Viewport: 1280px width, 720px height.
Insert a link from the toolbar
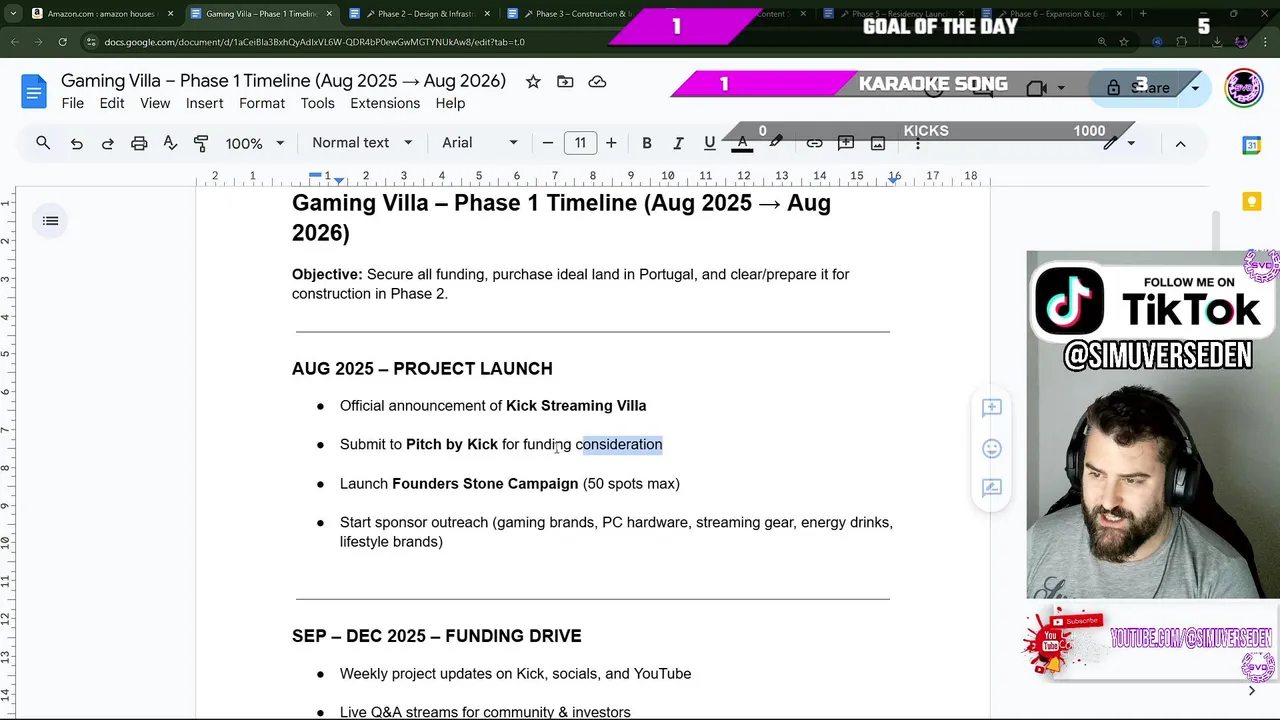pyautogui.click(x=814, y=143)
